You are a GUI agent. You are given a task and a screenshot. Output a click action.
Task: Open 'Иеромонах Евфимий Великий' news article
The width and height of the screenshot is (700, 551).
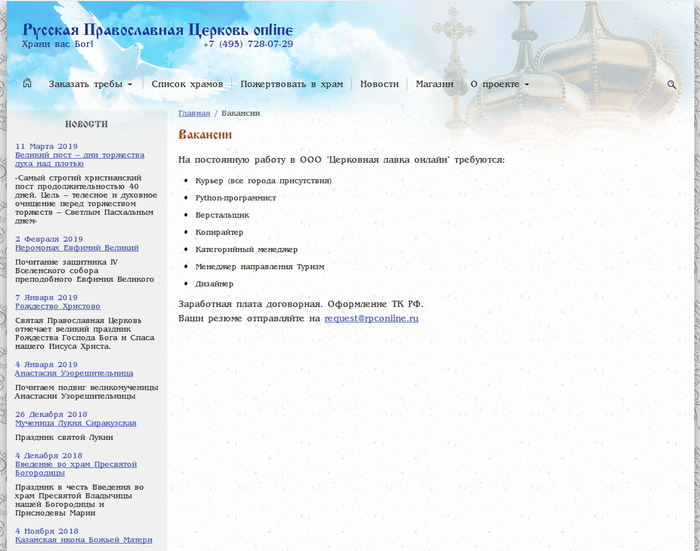coord(76,247)
